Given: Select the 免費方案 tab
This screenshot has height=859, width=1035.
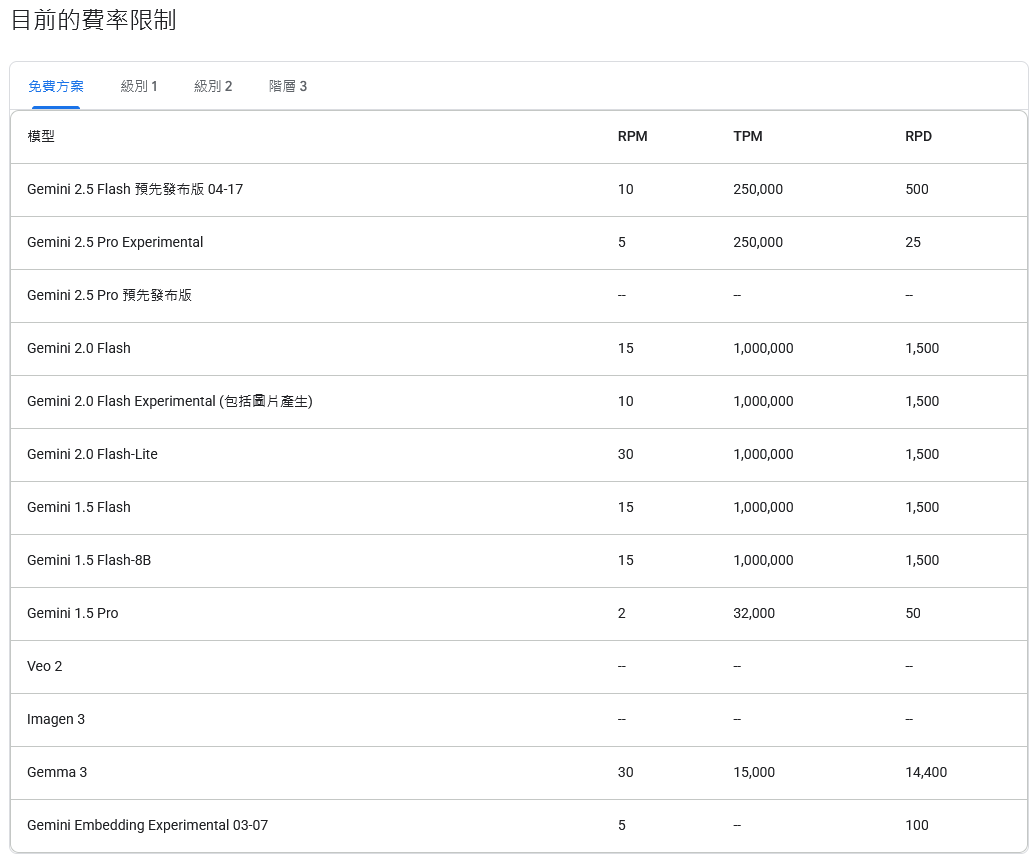Looking at the screenshot, I should pyautogui.click(x=56, y=86).
